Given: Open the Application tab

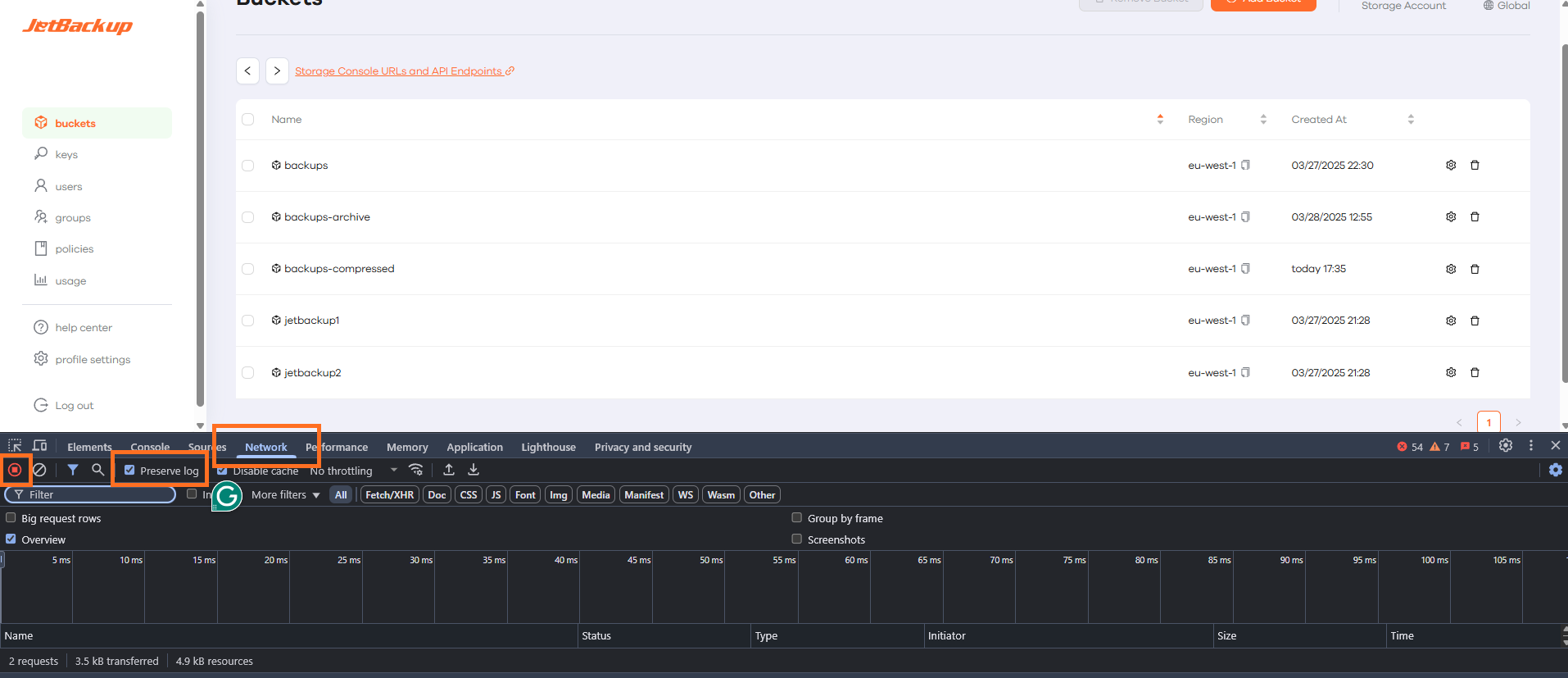Looking at the screenshot, I should 474,447.
